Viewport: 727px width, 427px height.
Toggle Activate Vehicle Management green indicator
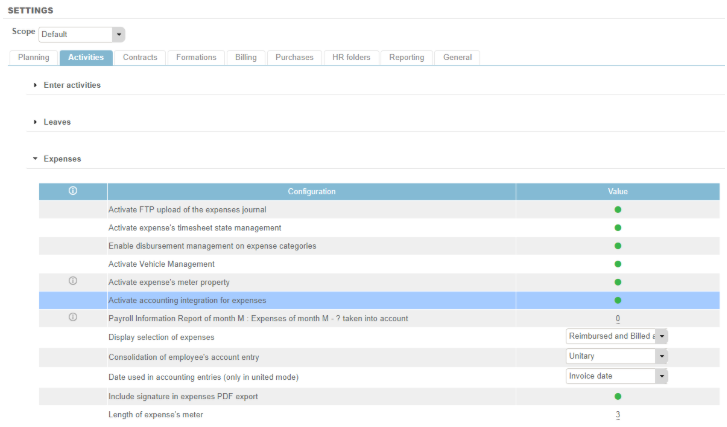pos(617,264)
